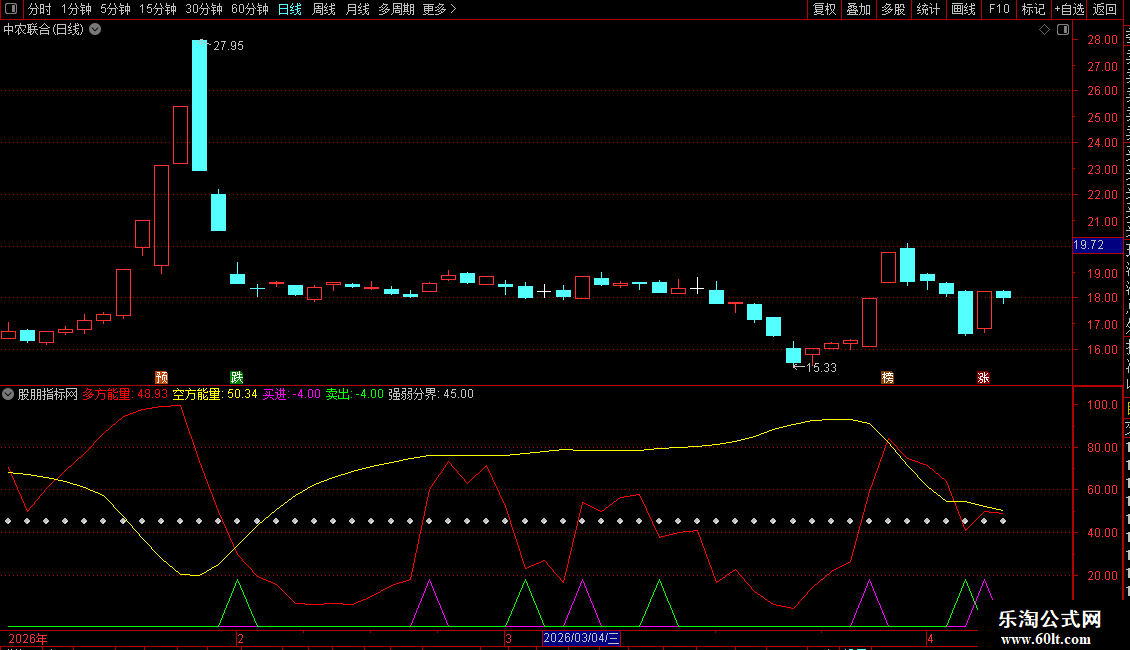Click the green 跌 marker icon
This screenshot has height=650, width=1130.
237,377
